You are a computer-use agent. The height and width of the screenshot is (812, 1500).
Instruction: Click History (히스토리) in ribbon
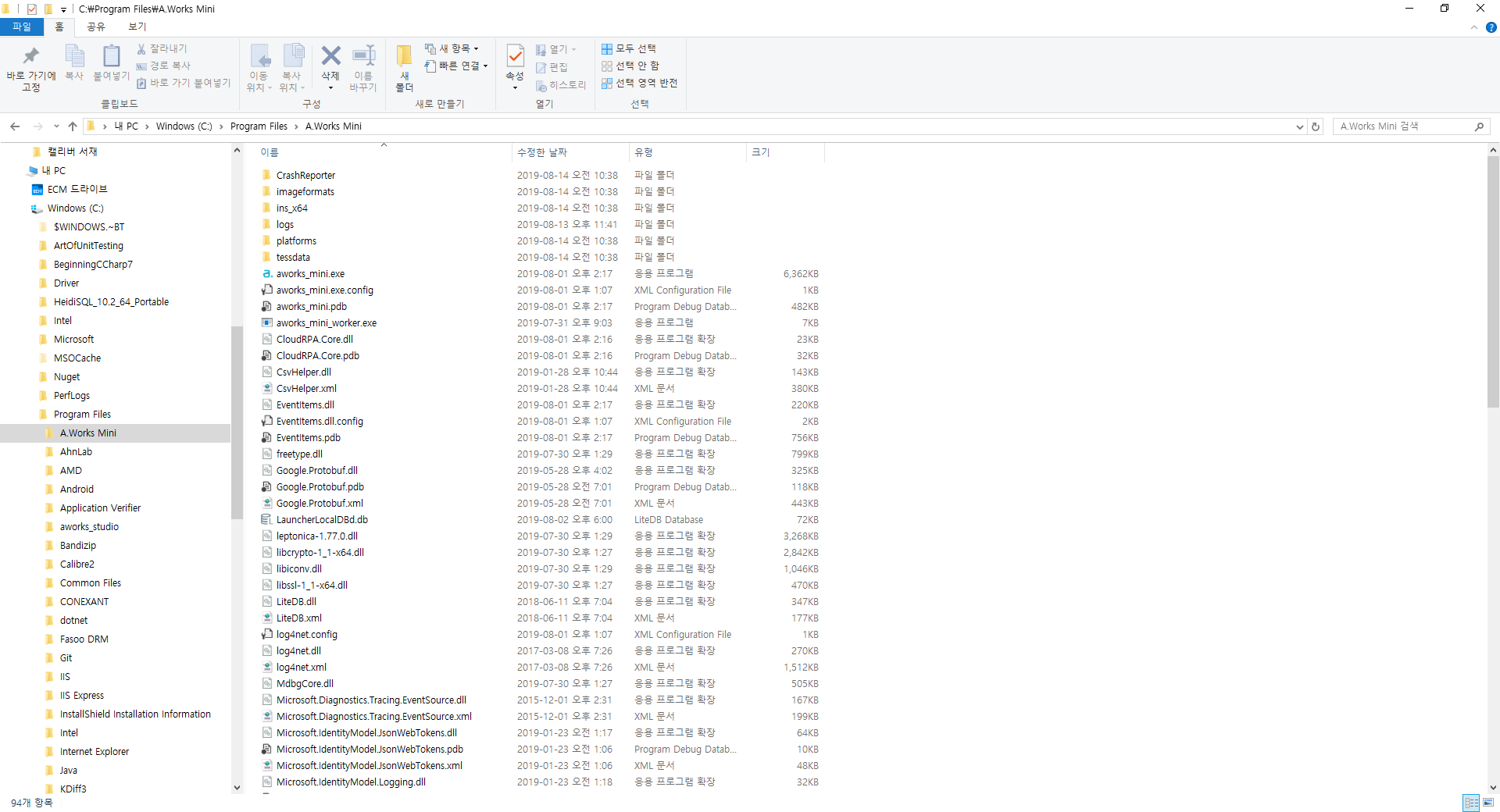tap(561, 85)
